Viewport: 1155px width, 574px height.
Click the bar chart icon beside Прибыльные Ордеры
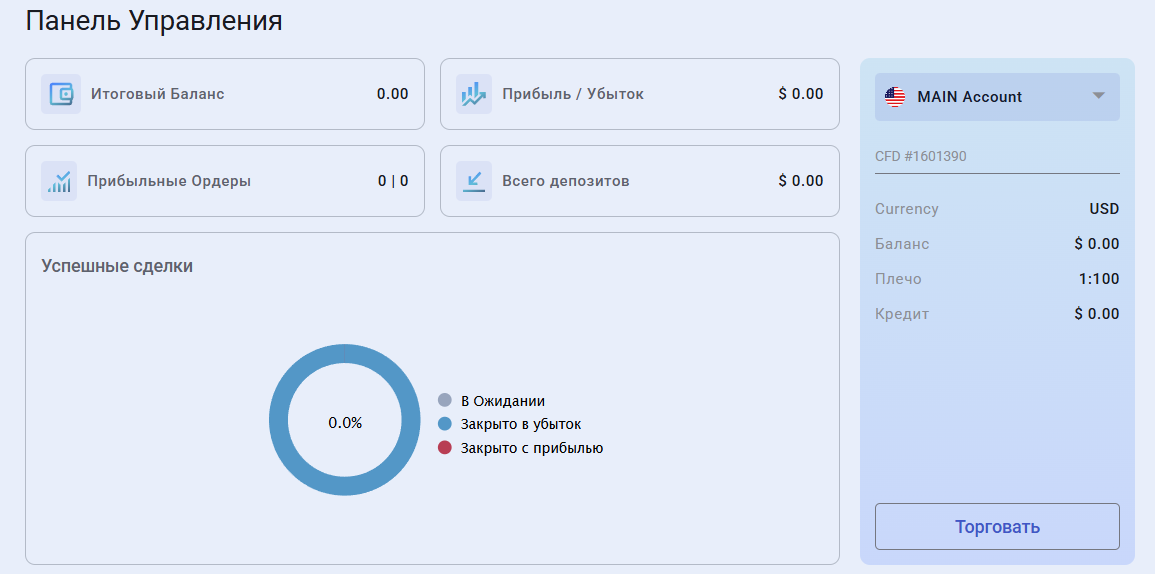pos(59,181)
